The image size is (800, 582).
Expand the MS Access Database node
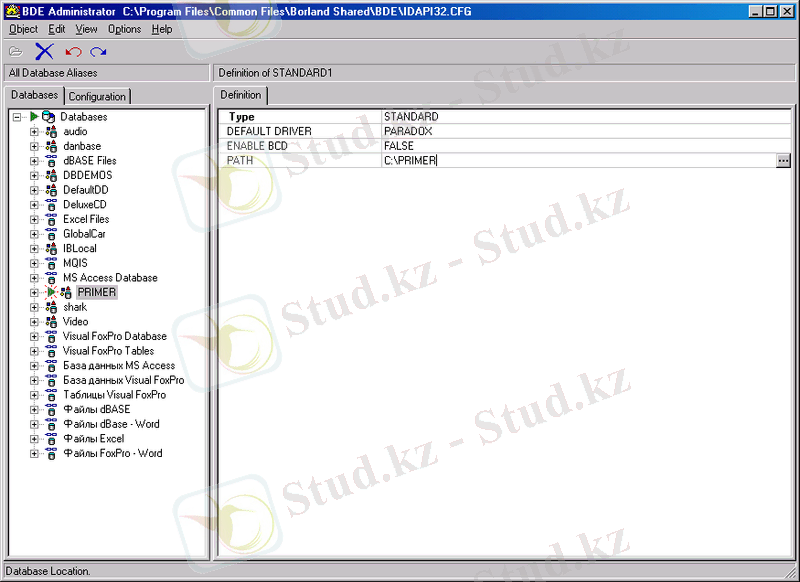point(34,278)
